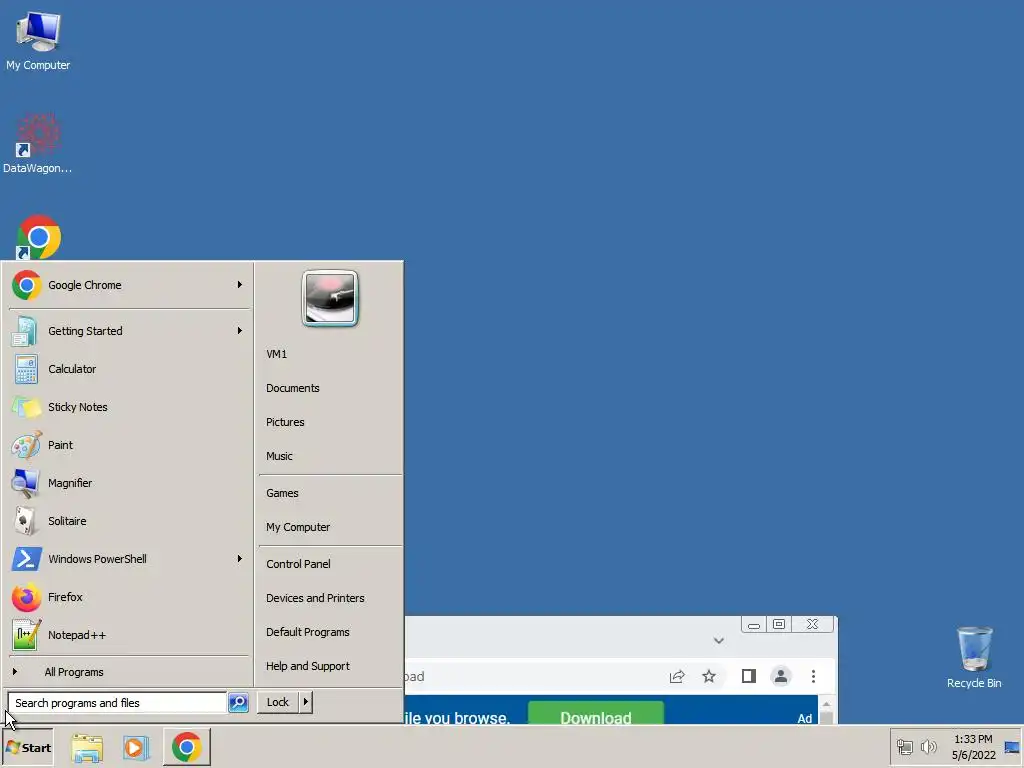The height and width of the screenshot is (768, 1024).
Task: Minimize the Chrome window
Action: (x=754, y=624)
